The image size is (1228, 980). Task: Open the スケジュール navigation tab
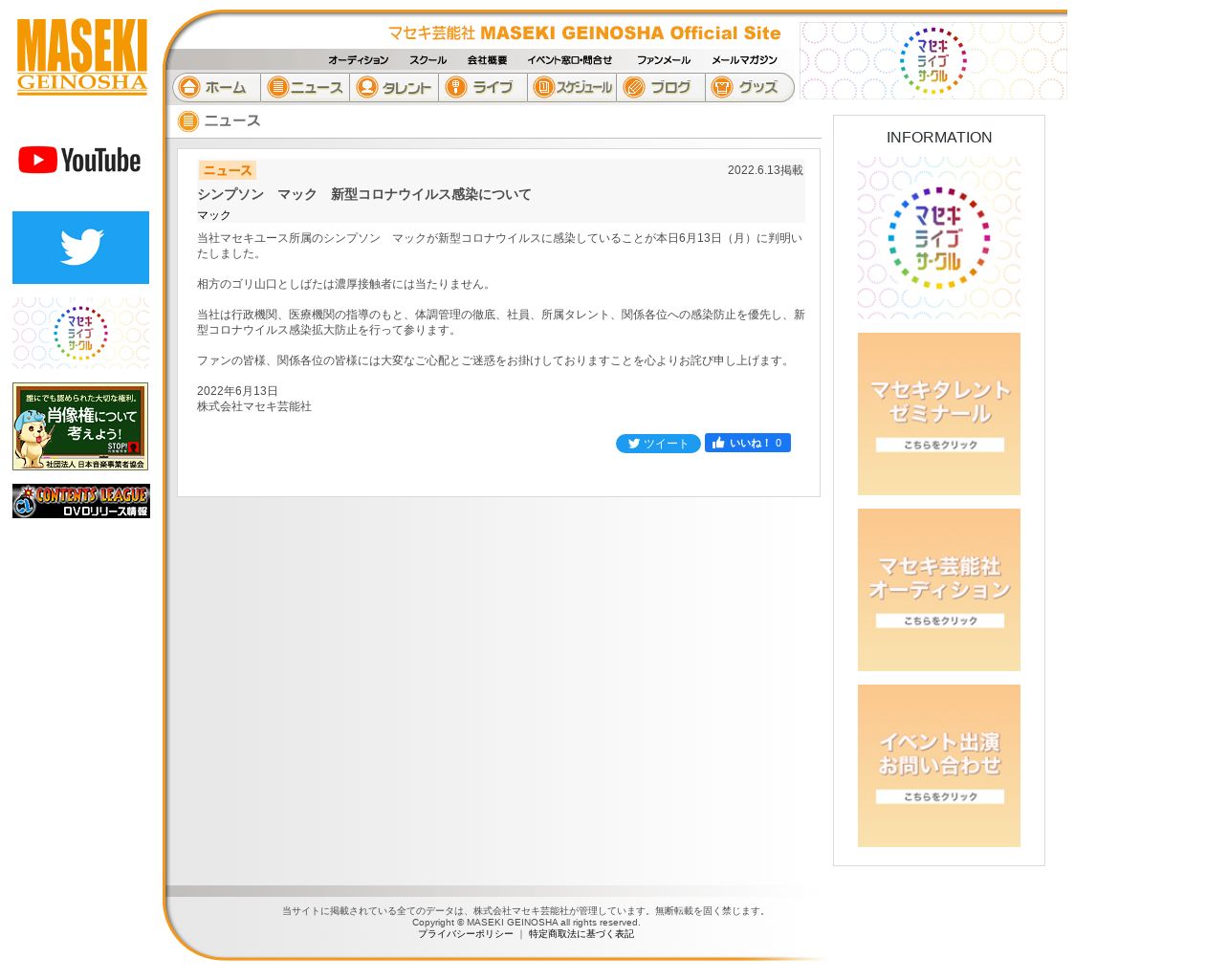(572, 88)
